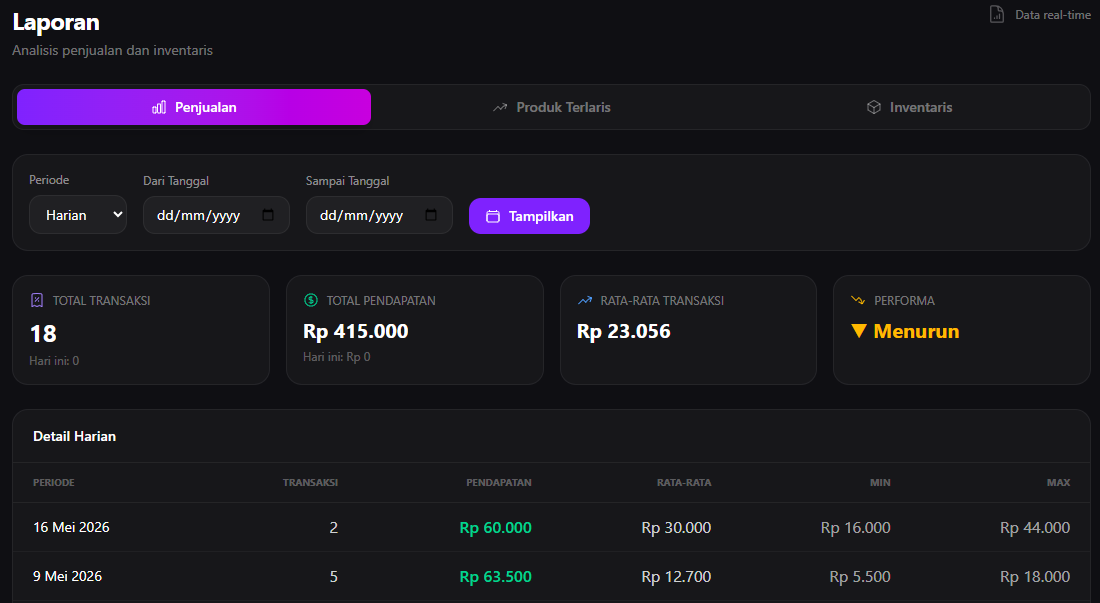Click transaction count 5 for 9 Mei
Image resolution: width=1100 pixels, height=603 pixels.
334,576
